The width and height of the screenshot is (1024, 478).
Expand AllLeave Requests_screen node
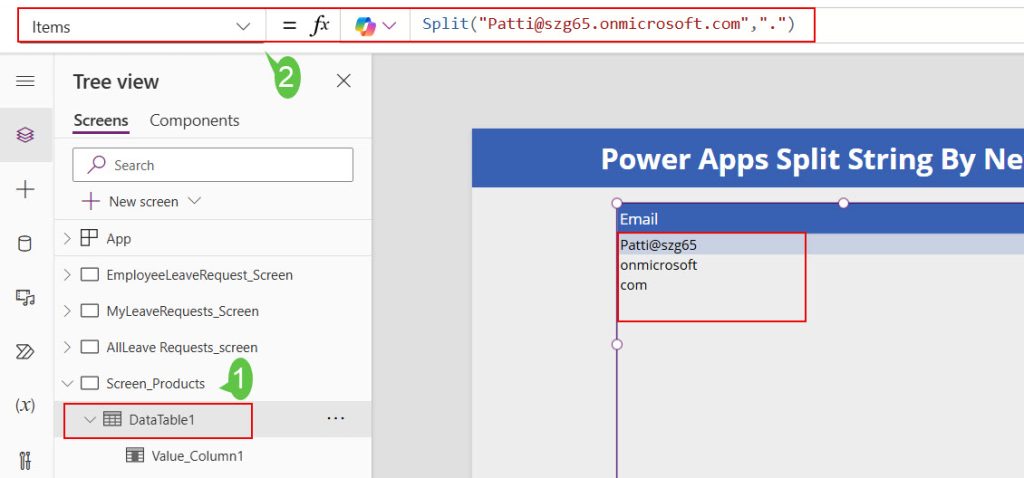(x=67, y=347)
